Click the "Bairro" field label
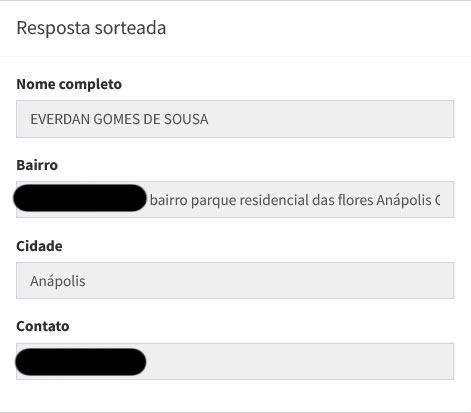The image size is (471, 413). (x=37, y=165)
